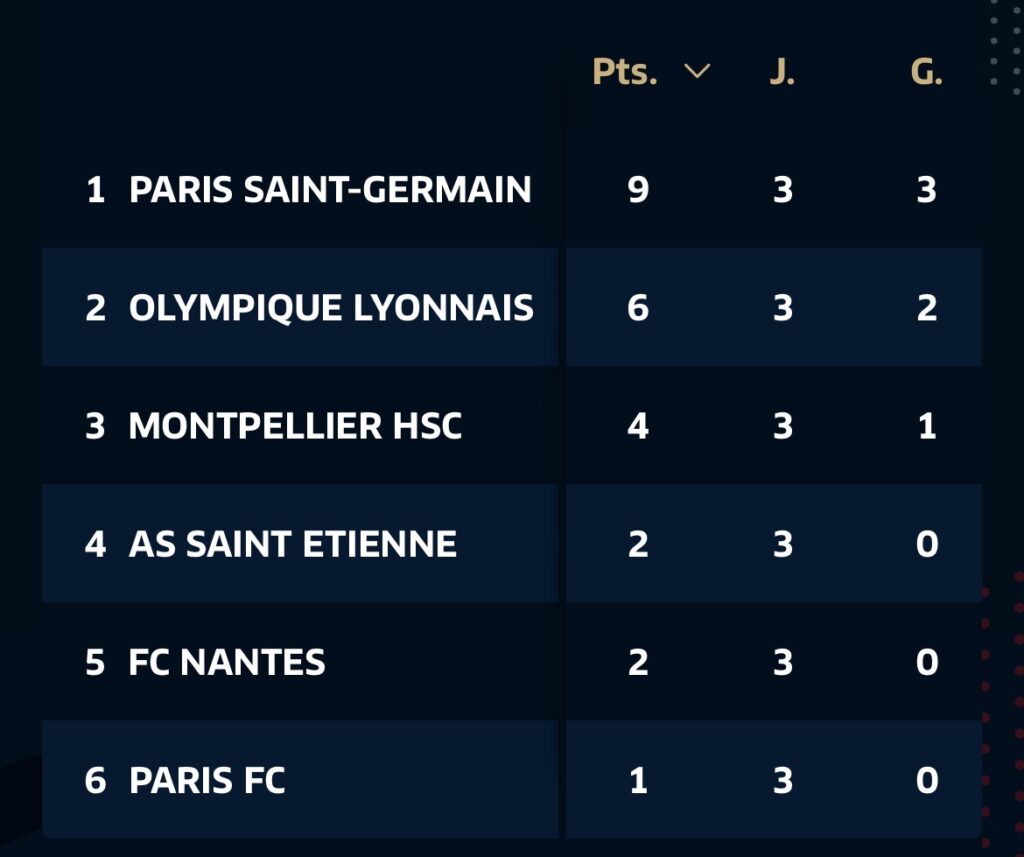Click Paris FC's points value 1
Viewport: 1024px width, 857px height.
tap(638, 780)
